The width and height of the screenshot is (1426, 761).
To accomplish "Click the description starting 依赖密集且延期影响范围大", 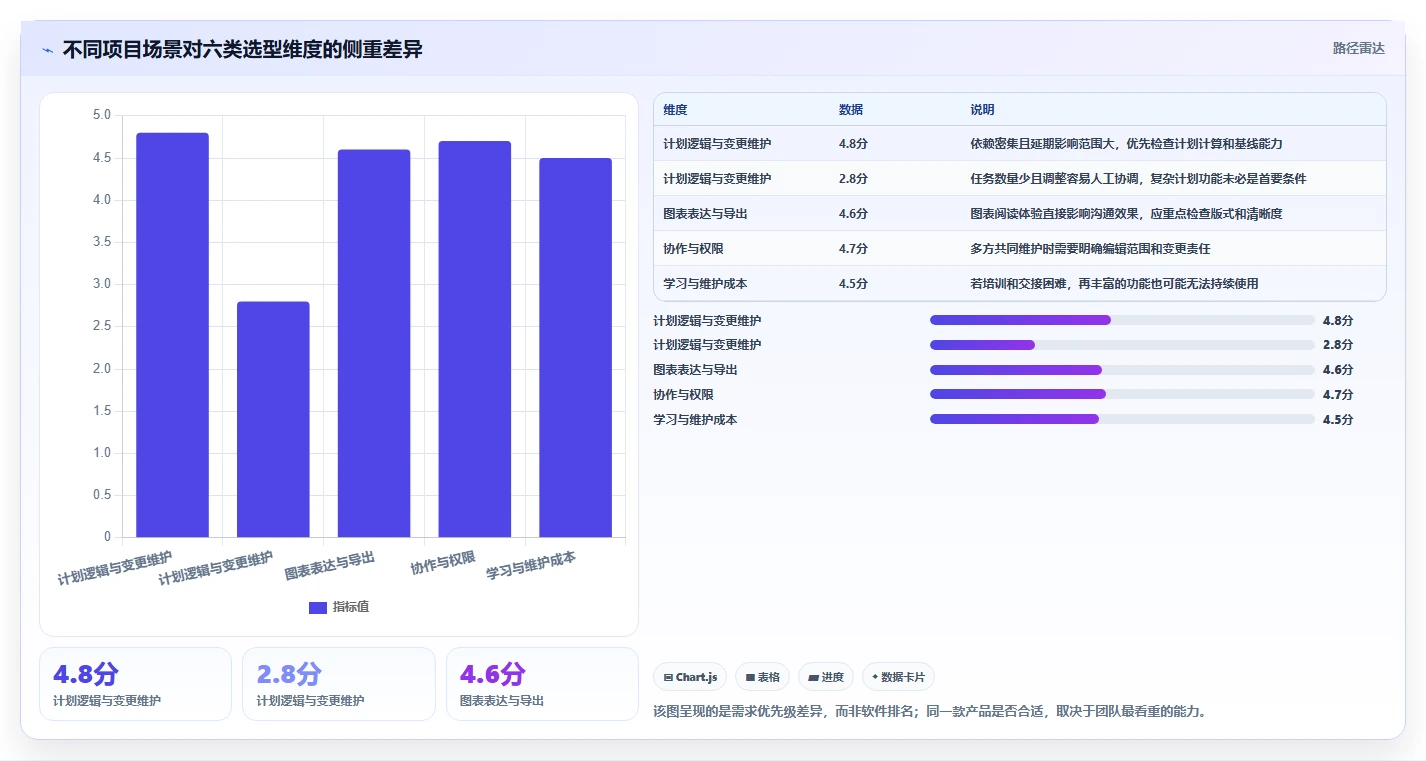I will tap(1126, 144).
